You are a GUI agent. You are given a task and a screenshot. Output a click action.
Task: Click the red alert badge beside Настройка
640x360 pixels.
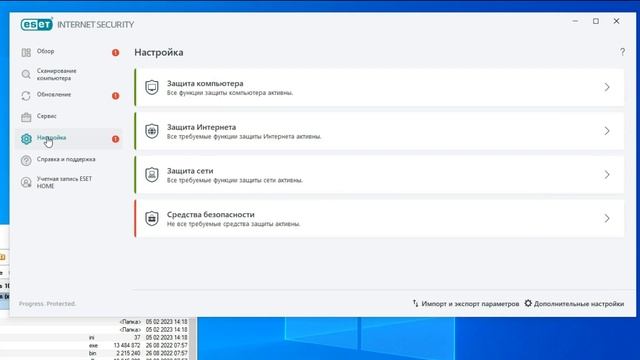coord(116,139)
